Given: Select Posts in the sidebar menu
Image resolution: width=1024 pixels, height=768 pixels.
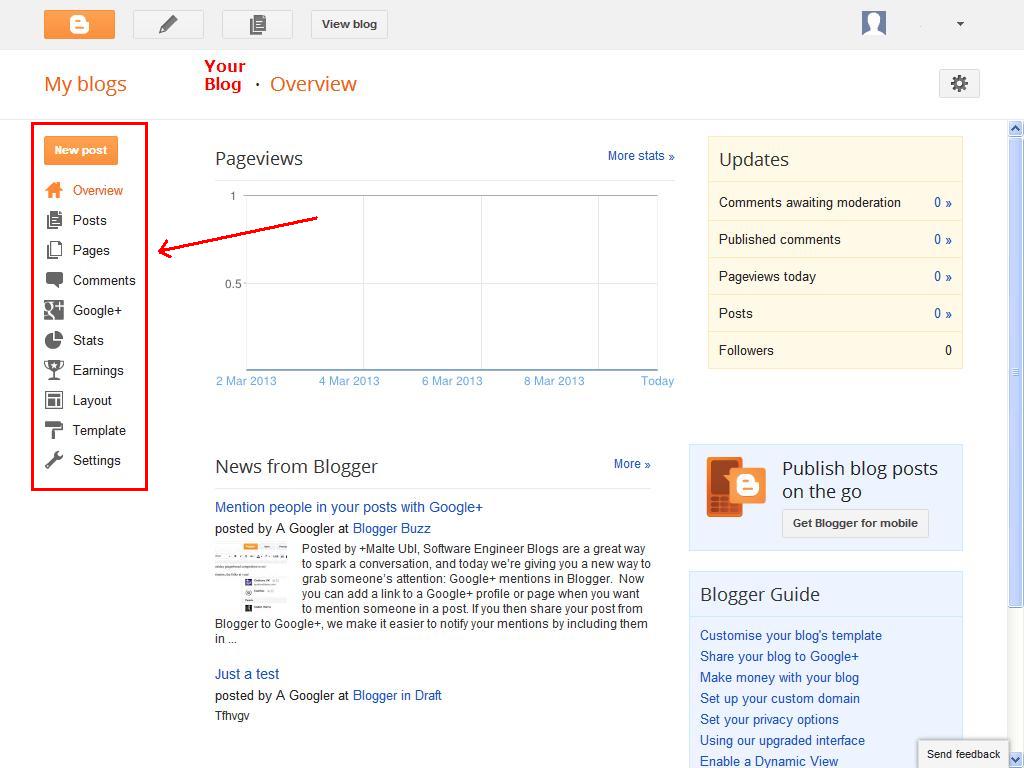Looking at the screenshot, I should [x=89, y=221].
